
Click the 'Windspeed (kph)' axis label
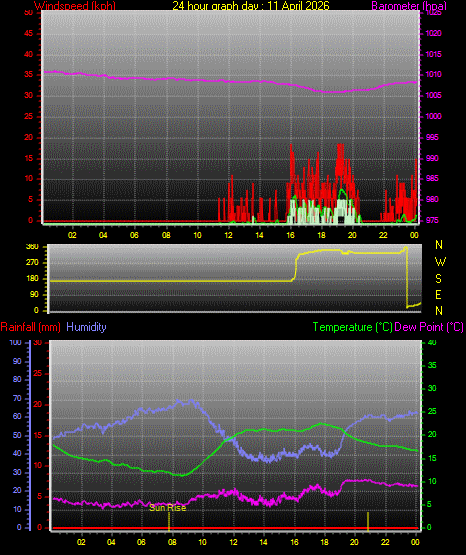click(x=75, y=6)
